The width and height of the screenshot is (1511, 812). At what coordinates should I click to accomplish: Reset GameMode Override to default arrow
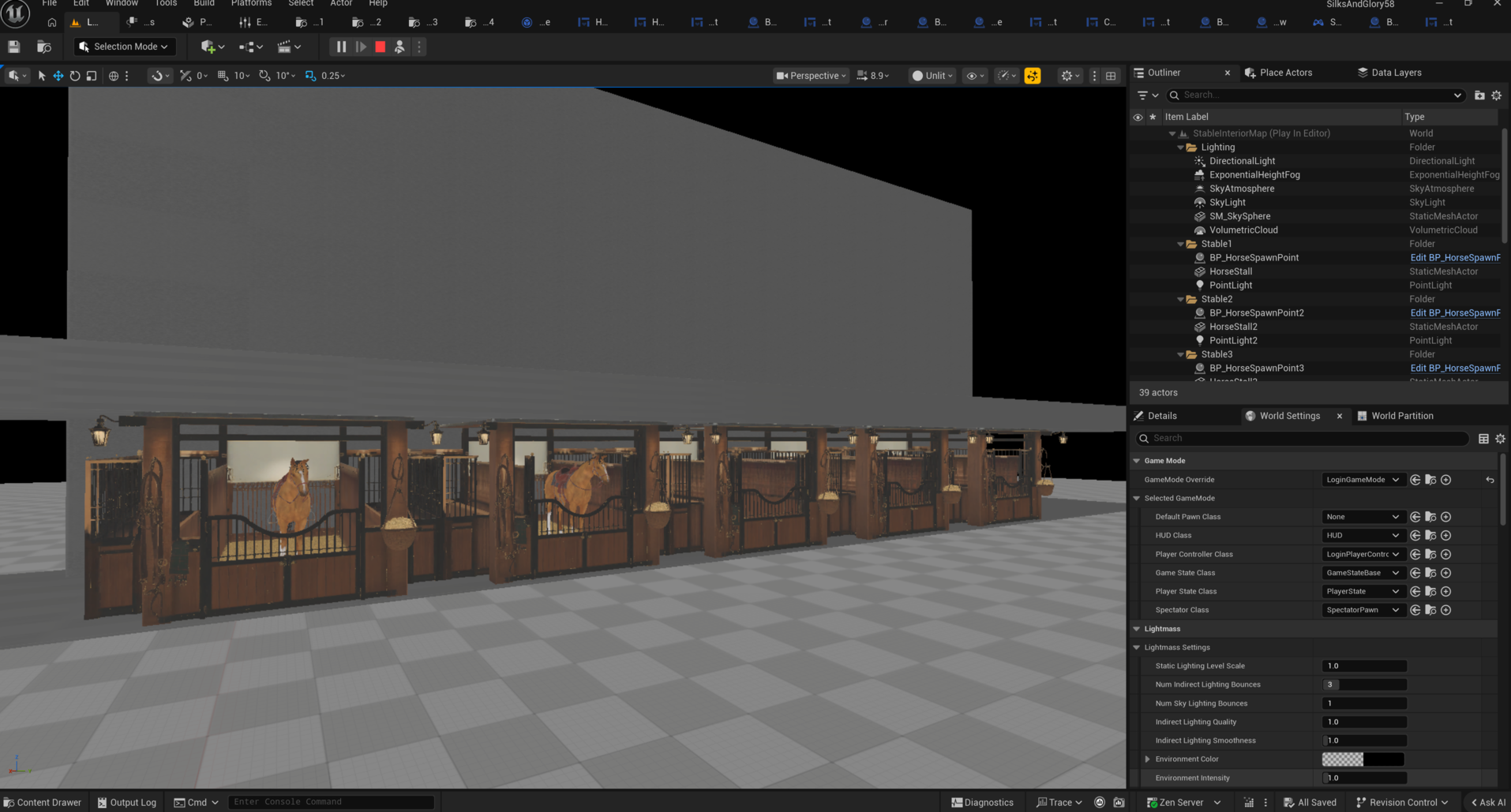1490,480
